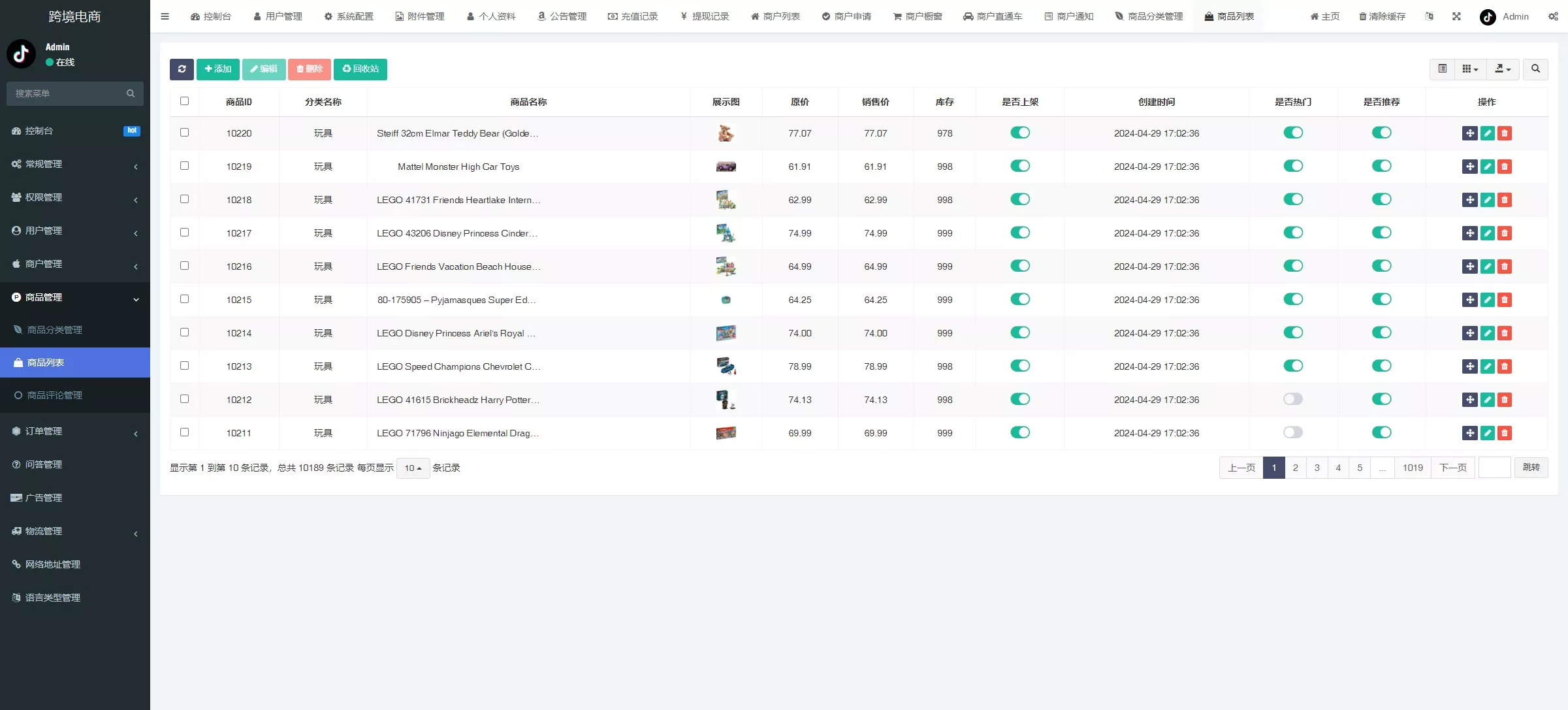1568x710 pixels.
Task: Click drag-move icon for product 10215
Action: pyautogui.click(x=1469, y=300)
